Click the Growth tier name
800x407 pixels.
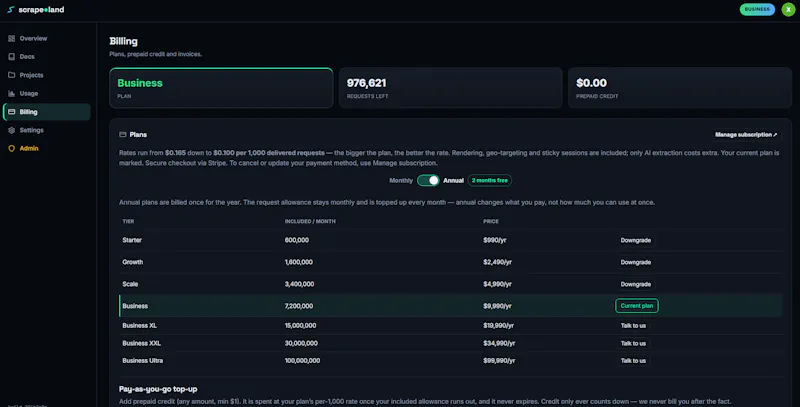pos(133,262)
